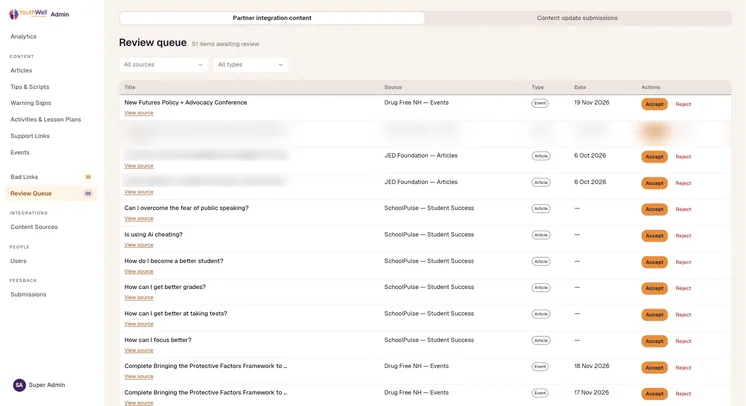Accept 'How can I focus better?'
Viewport: 746px width, 406px height.
coord(654,341)
